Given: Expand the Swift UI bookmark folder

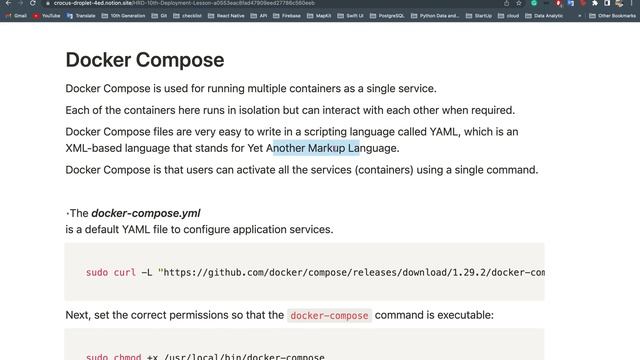Looking at the screenshot, I should pyautogui.click(x=351, y=16).
